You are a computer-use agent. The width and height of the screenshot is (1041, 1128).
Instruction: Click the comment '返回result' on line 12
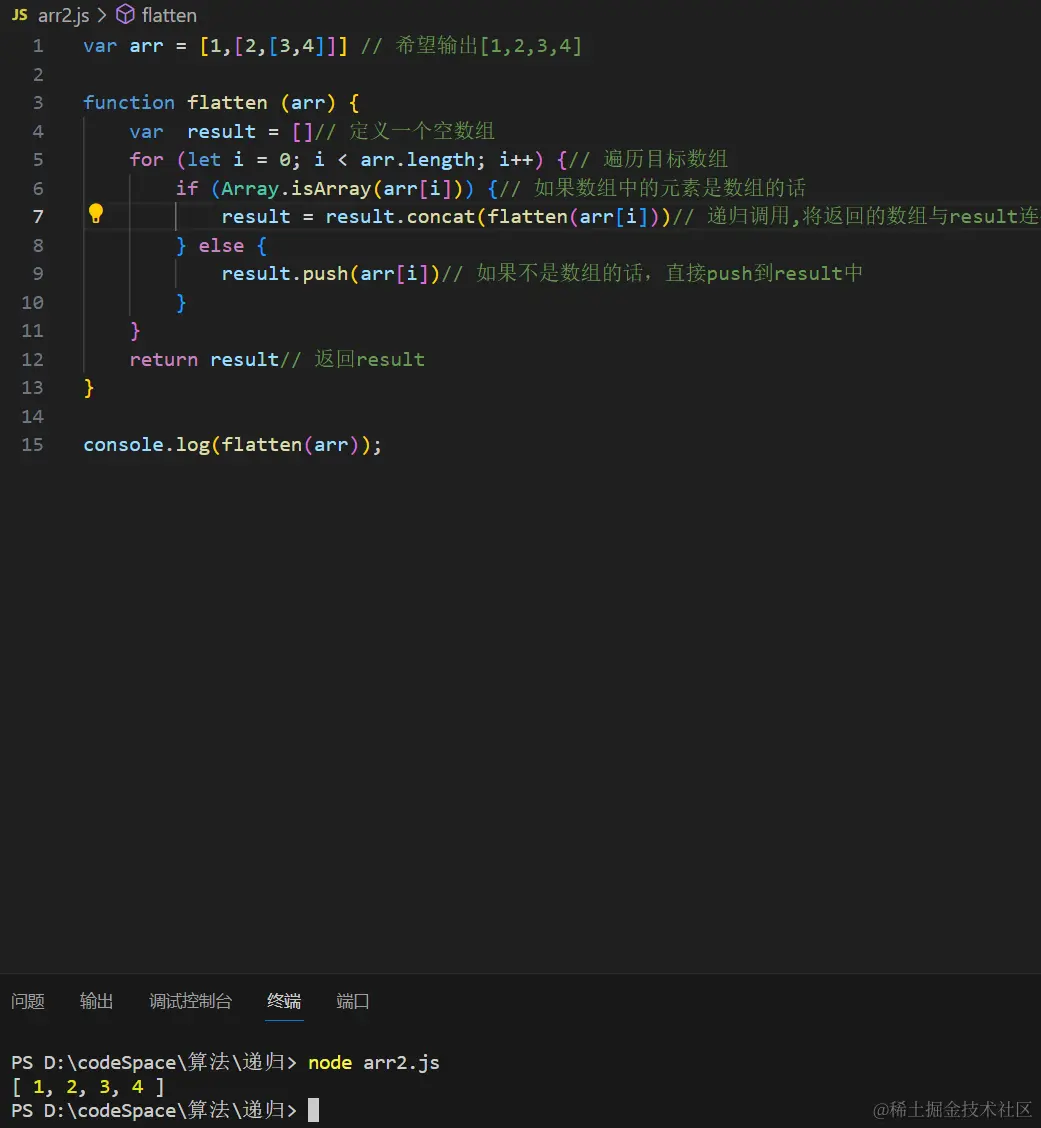click(369, 359)
